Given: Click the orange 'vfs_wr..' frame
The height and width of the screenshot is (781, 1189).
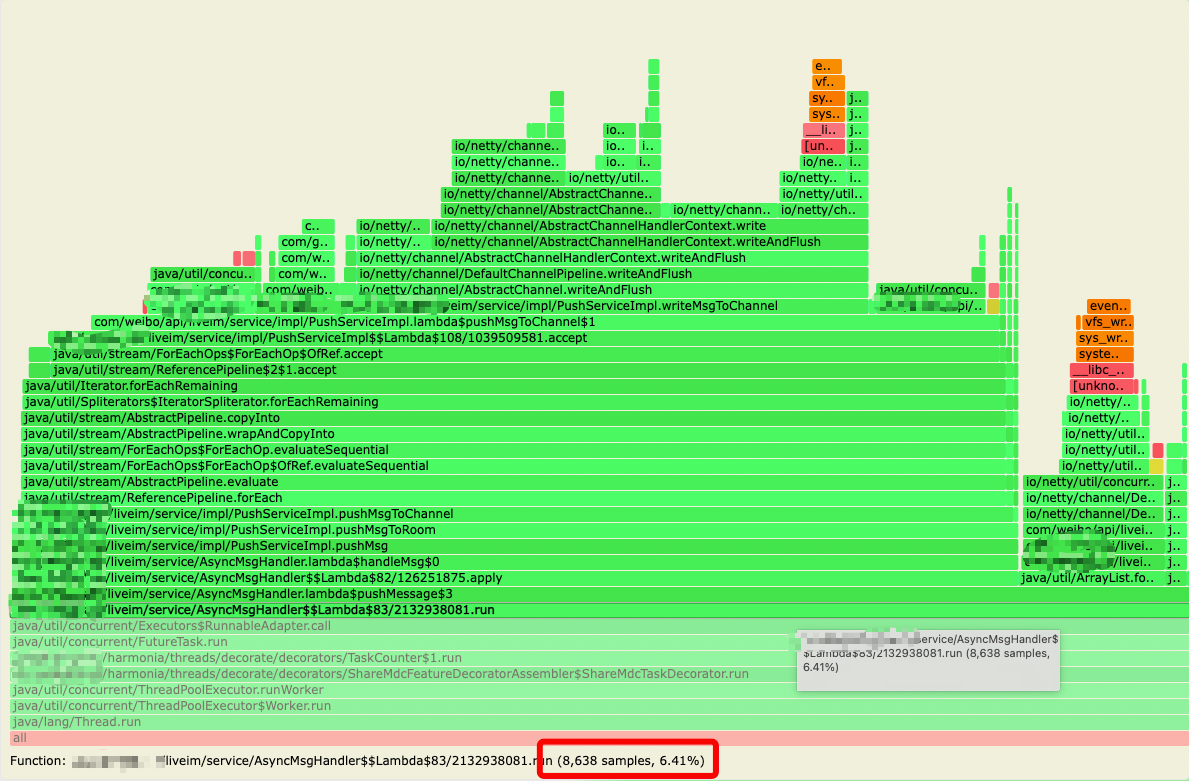Looking at the screenshot, I should tap(1107, 322).
